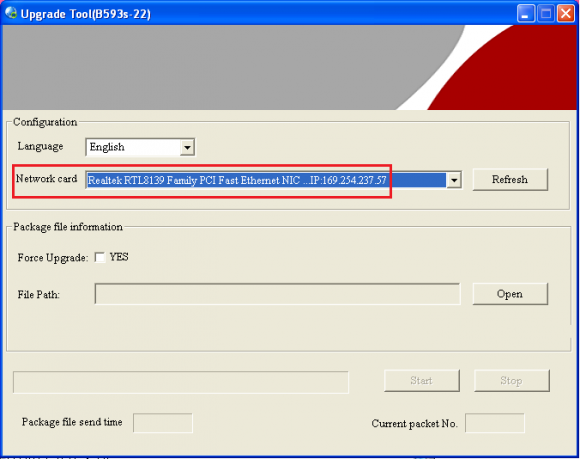Maximize the Upgrade Tool window

click(546, 13)
